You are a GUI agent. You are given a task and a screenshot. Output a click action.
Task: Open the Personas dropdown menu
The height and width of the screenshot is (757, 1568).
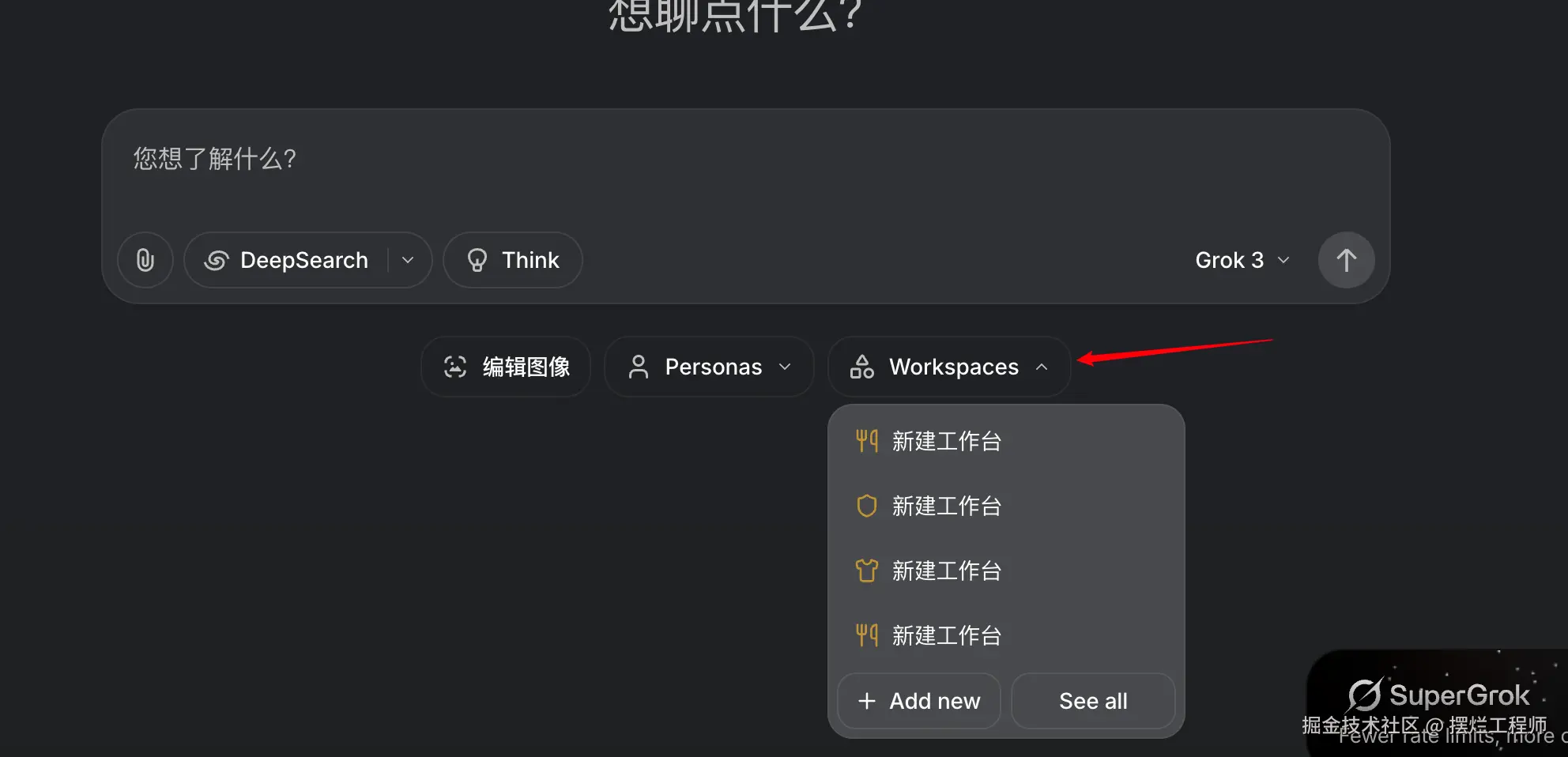click(710, 367)
